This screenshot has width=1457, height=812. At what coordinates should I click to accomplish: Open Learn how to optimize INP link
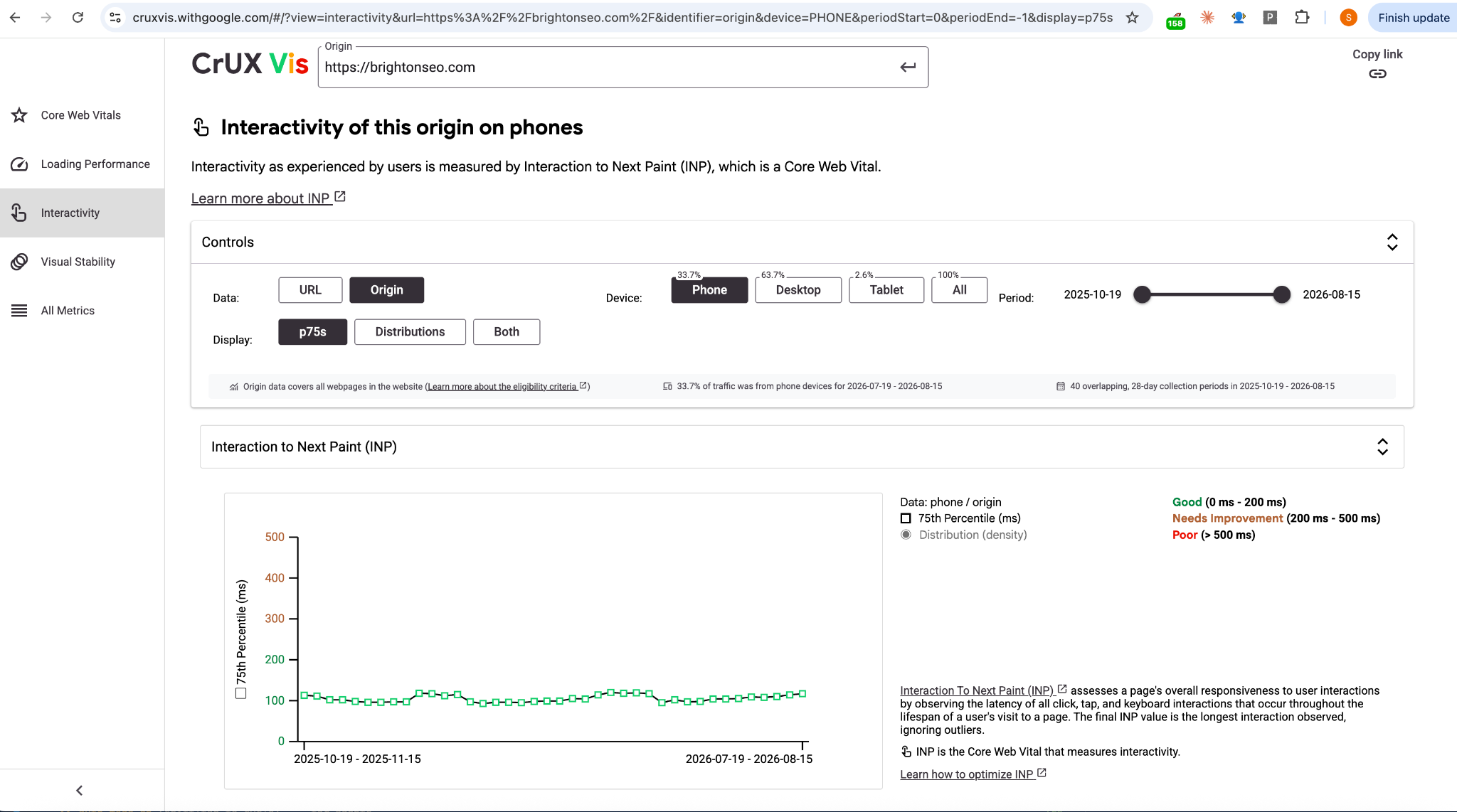(x=973, y=774)
